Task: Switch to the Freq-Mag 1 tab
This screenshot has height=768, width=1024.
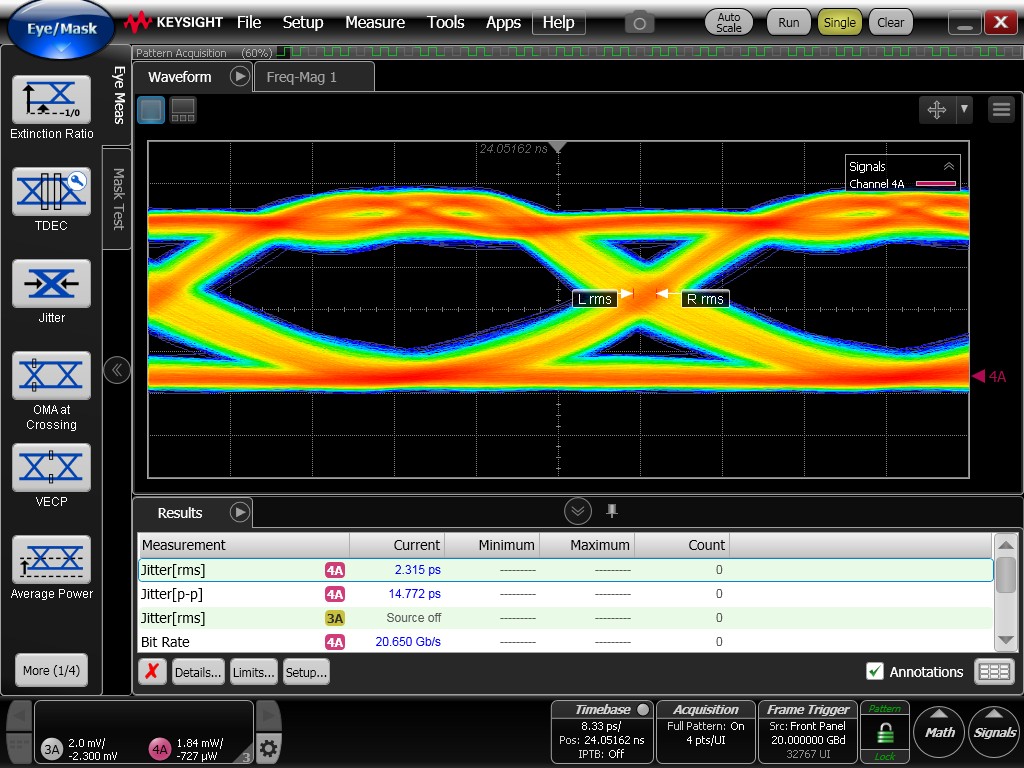Action: click(302, 77)
